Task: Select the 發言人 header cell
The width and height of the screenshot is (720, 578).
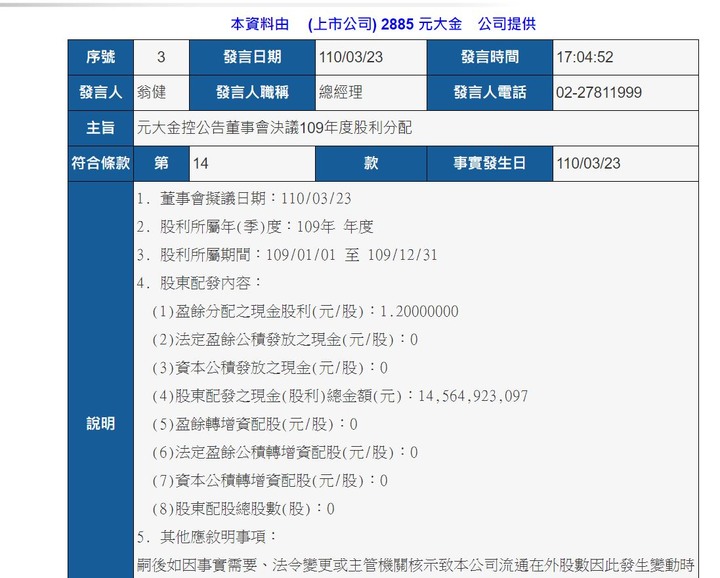Action: pyautogui.click(x=101, y=93)
